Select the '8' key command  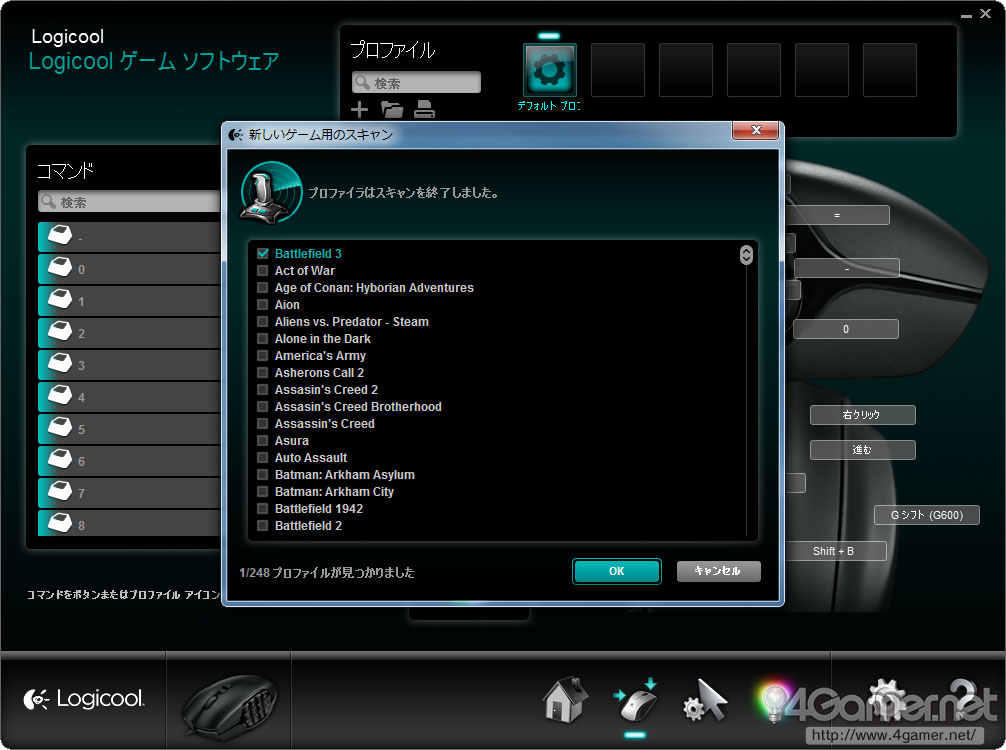[130, 524]
